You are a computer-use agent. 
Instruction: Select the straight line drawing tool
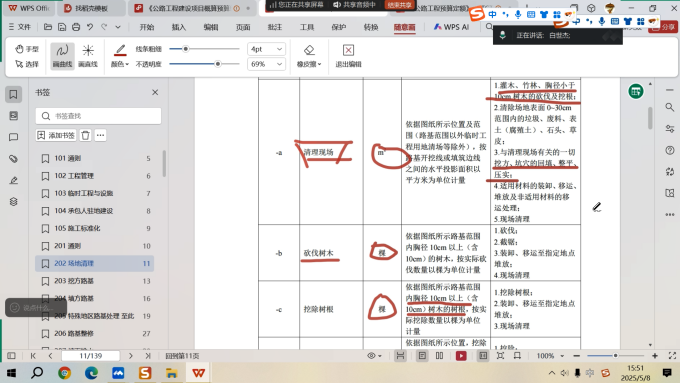88,56
